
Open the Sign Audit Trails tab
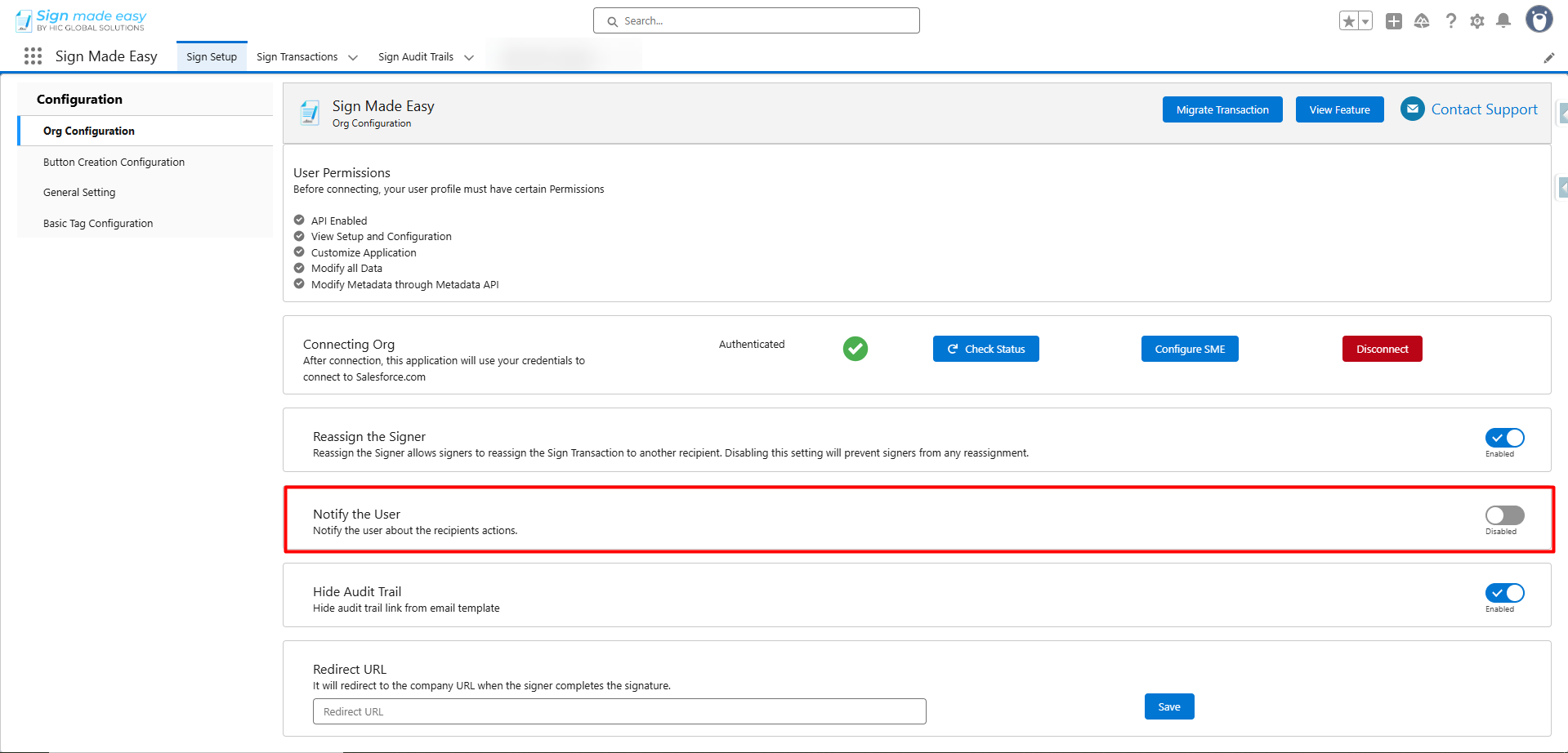click(416, 57)
